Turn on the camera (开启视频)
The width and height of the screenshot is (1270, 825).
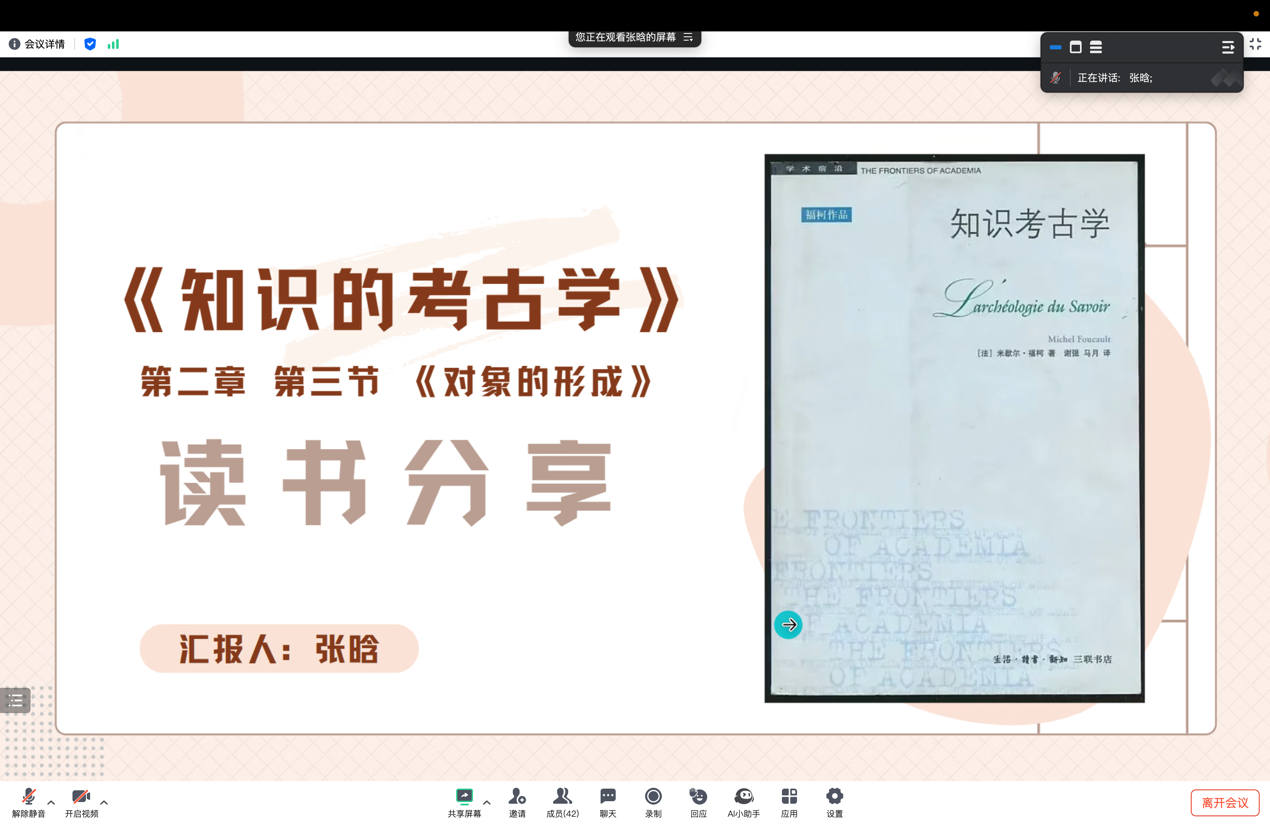[81, 802]
